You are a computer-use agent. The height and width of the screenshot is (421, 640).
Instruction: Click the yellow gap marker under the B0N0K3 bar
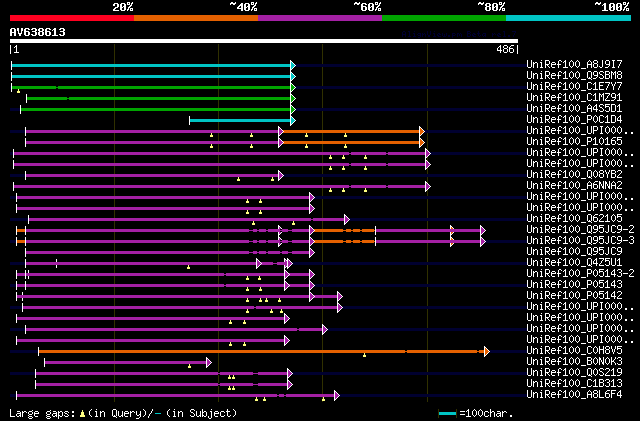[189, 366]
